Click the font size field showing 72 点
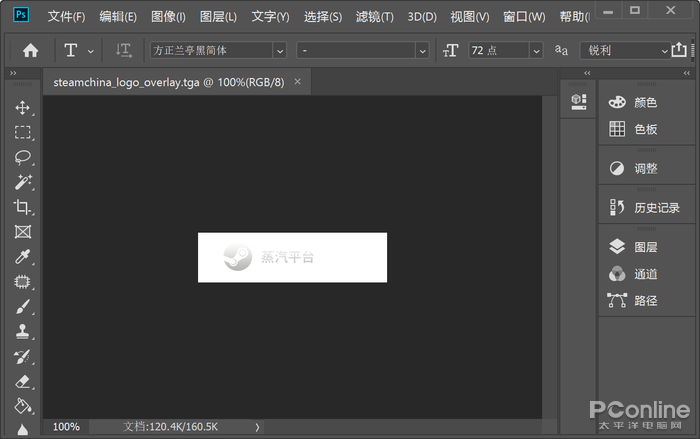The height and width of the screenshot is (439, 700). 498,50
